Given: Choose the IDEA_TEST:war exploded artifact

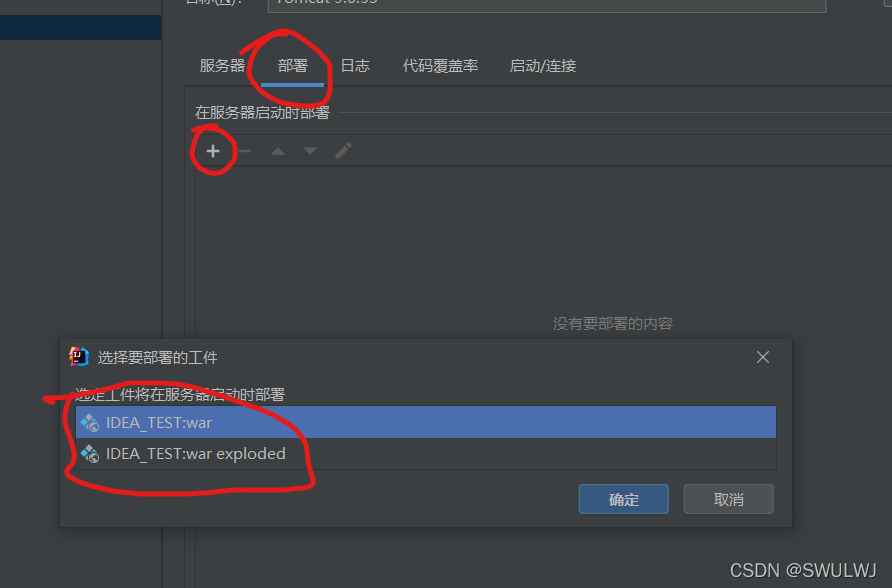Looking at the screenshot, I should pyautogui.click(x=426, y=454).
